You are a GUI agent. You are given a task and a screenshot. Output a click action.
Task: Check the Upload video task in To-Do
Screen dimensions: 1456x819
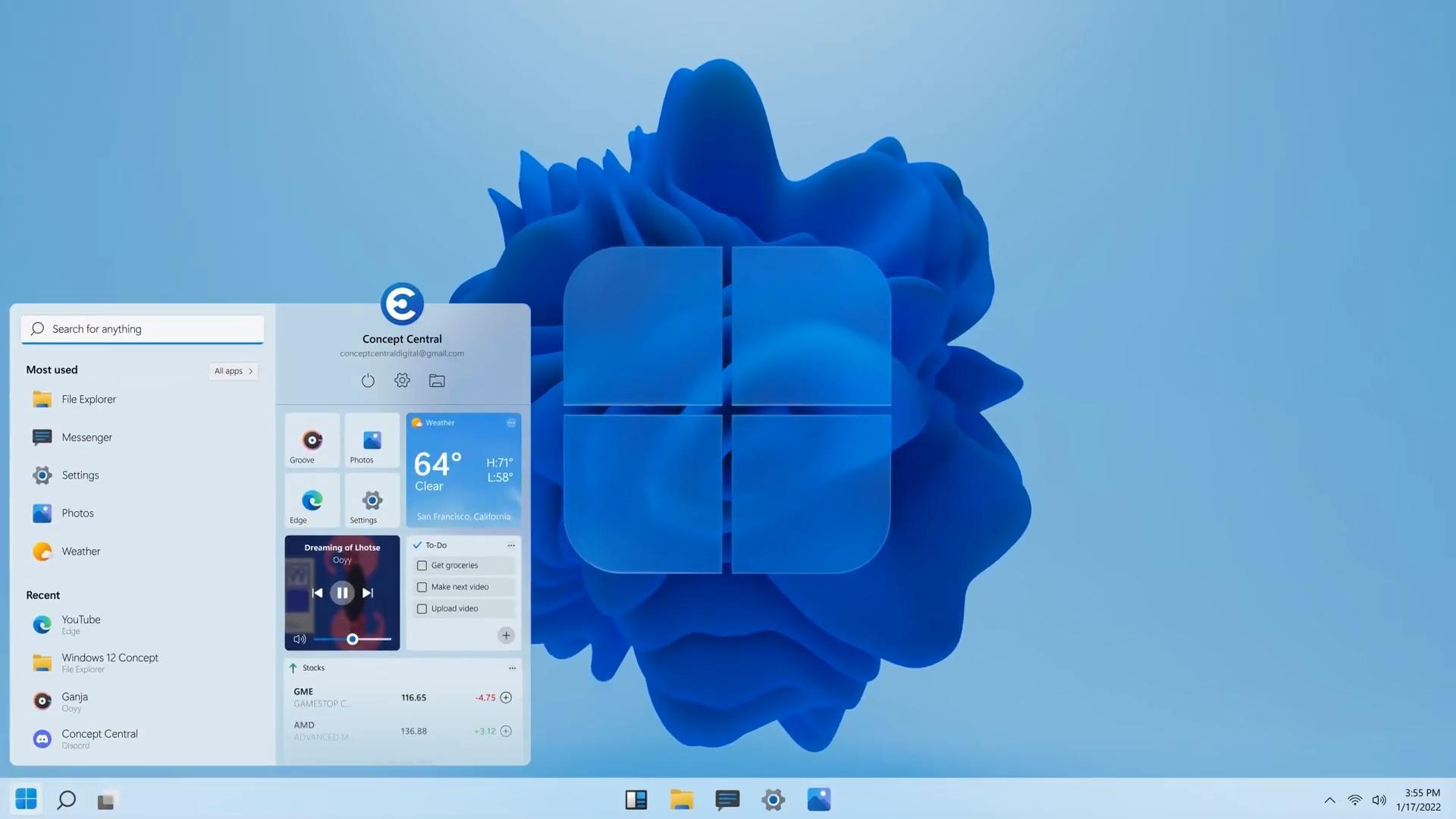(x=422, y=609)
